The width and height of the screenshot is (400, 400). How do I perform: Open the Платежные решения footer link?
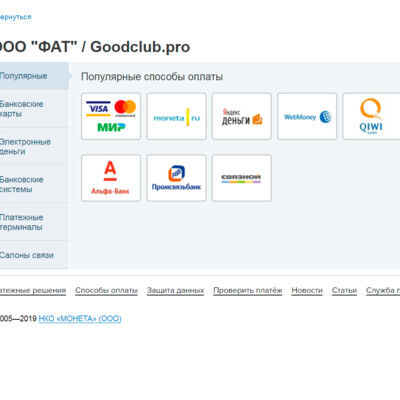click(33, 290)
